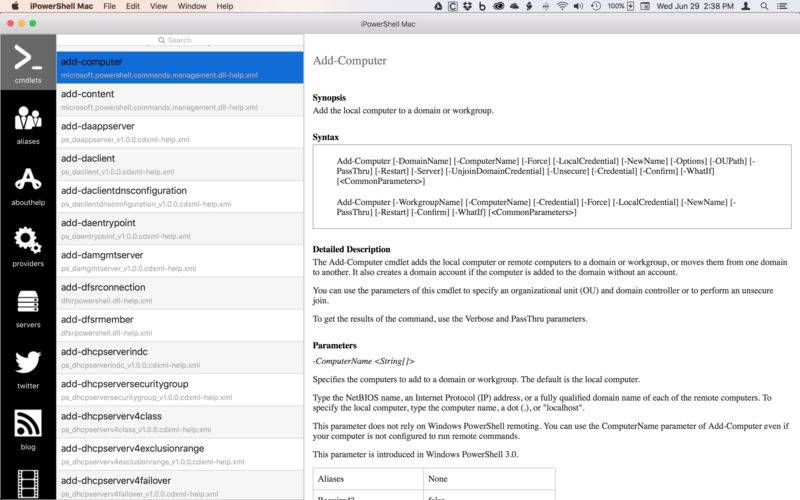Open the iPowerShell Mac app menu
Viewport: 800px width, 500px height.
tap(61, 6)
